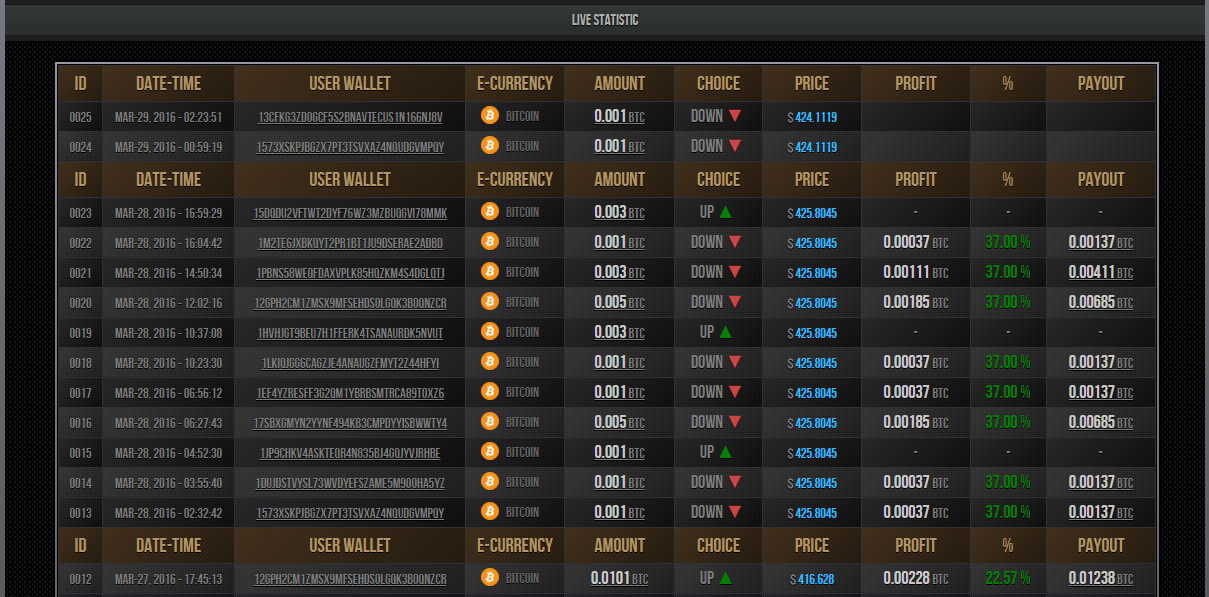Click the red down arrow in row 0024
This screenshot has height=597, width=1209.
(x=735, y=146)
